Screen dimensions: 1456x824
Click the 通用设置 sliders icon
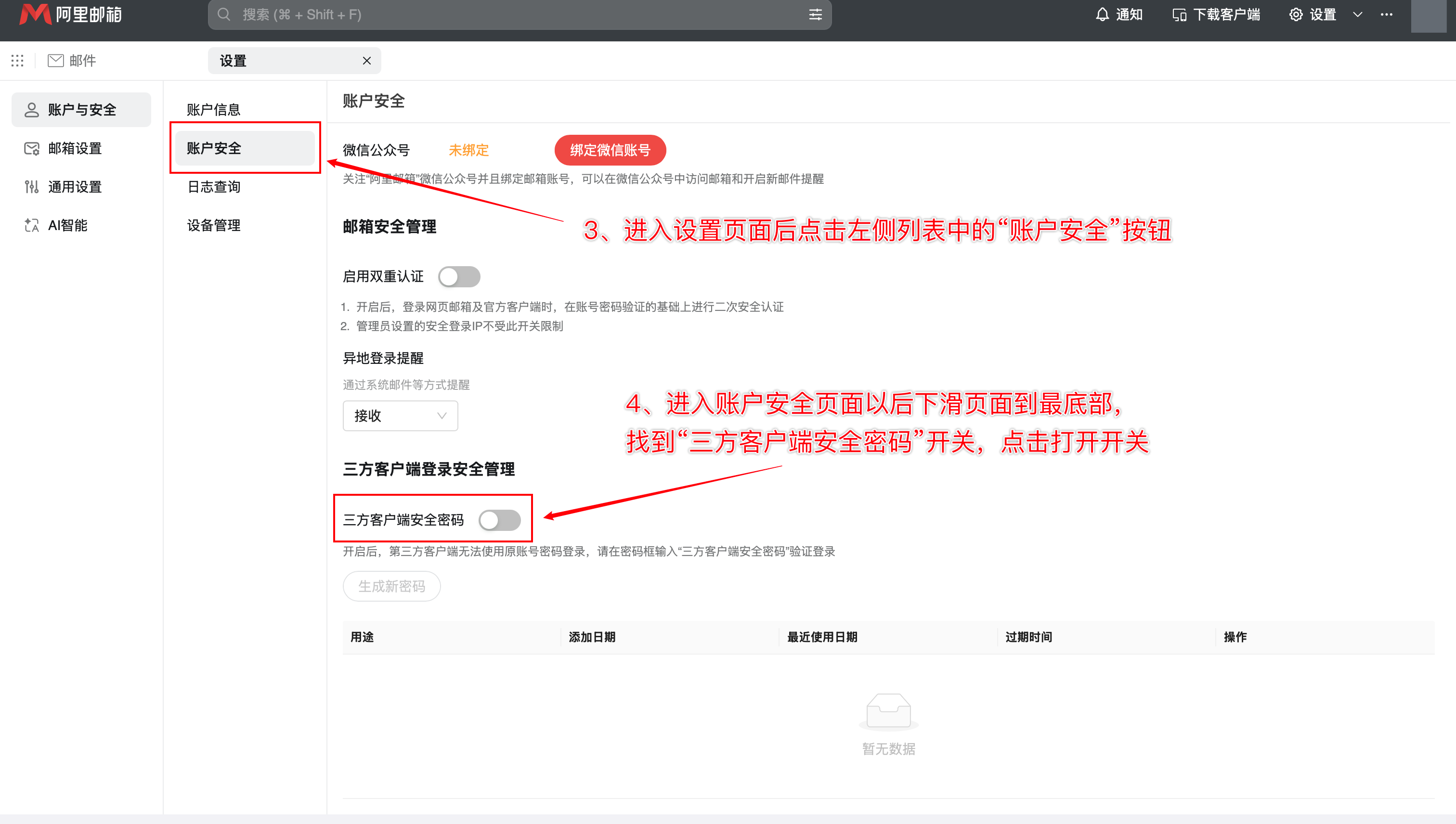pyautogui.click(x=32, y=187)
